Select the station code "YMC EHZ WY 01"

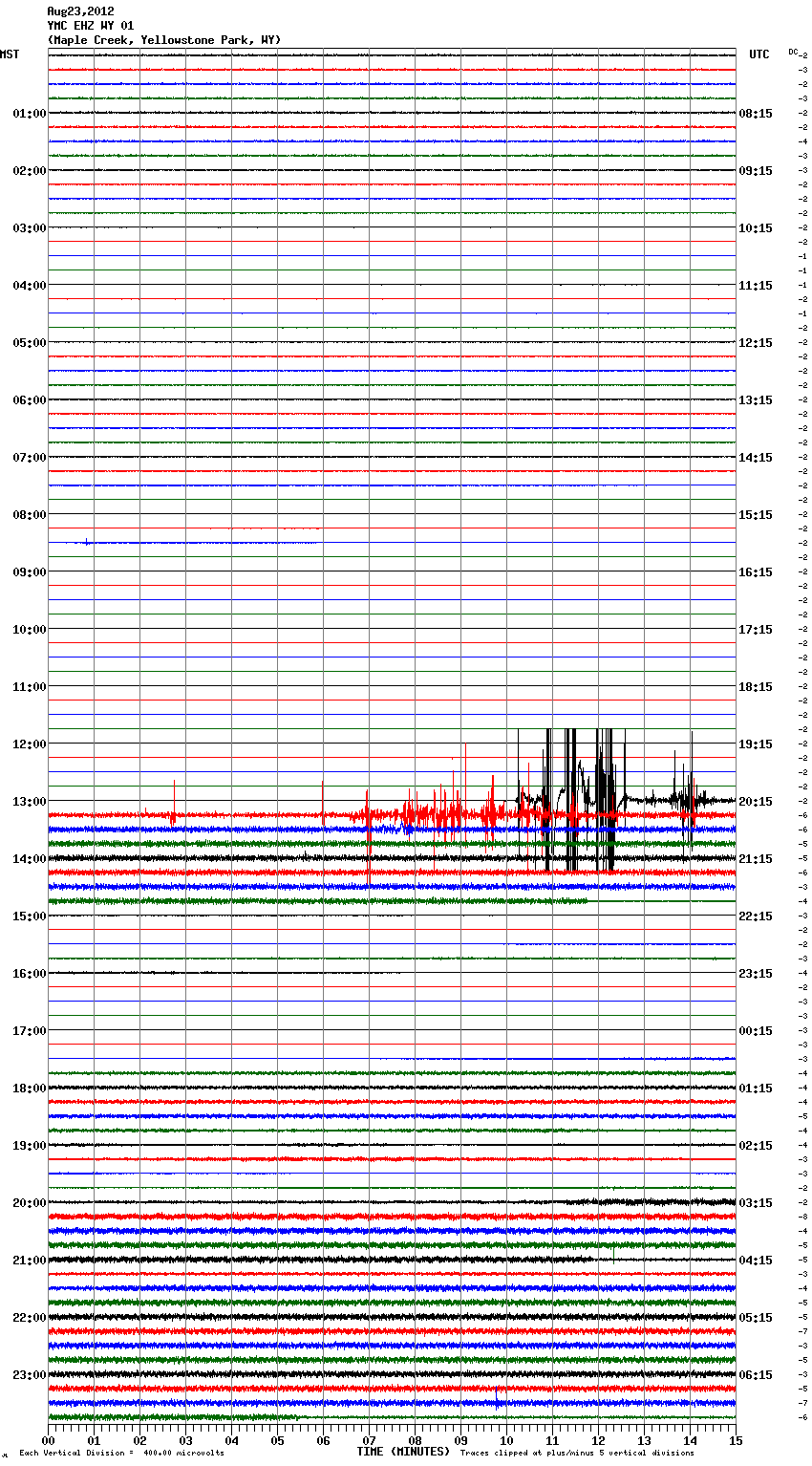91,26
